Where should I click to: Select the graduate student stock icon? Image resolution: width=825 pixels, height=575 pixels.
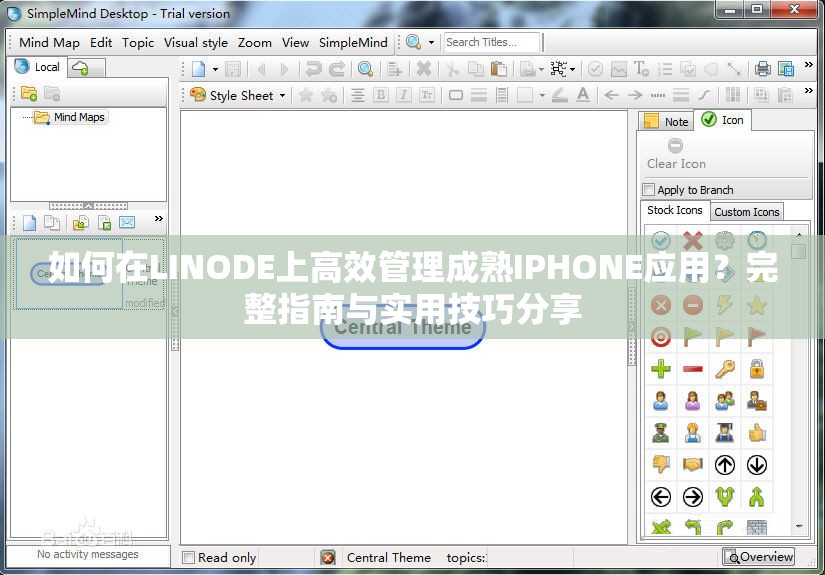pos(725,432)
